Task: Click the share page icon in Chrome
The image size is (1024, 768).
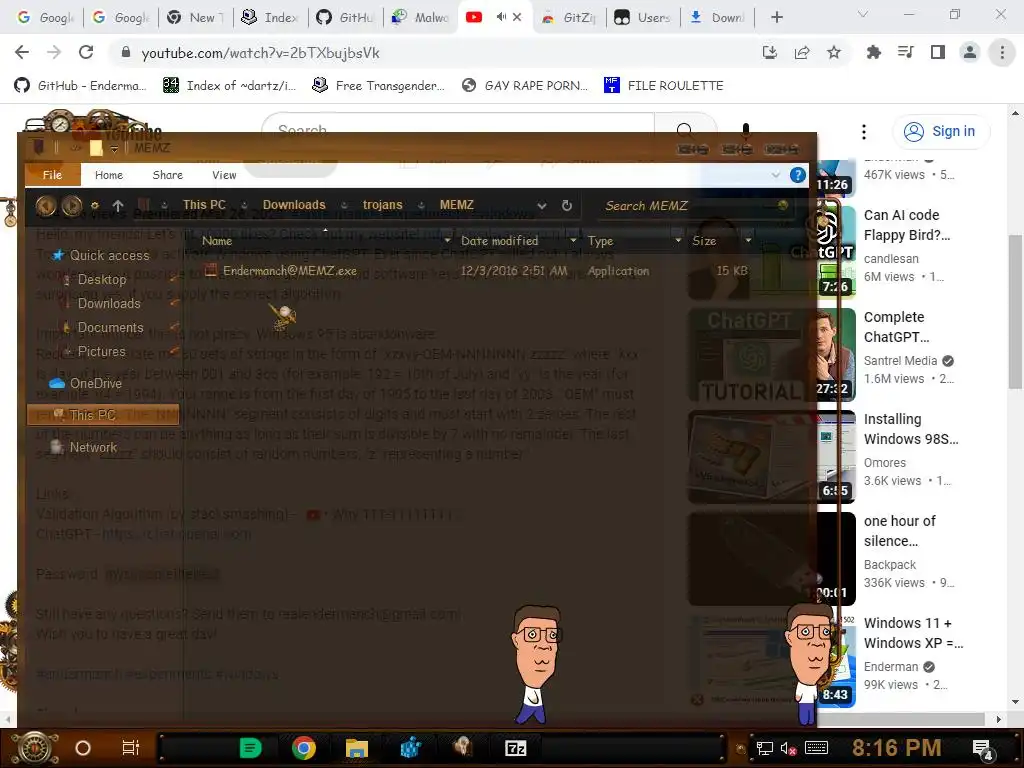Action: pos(802,52)
